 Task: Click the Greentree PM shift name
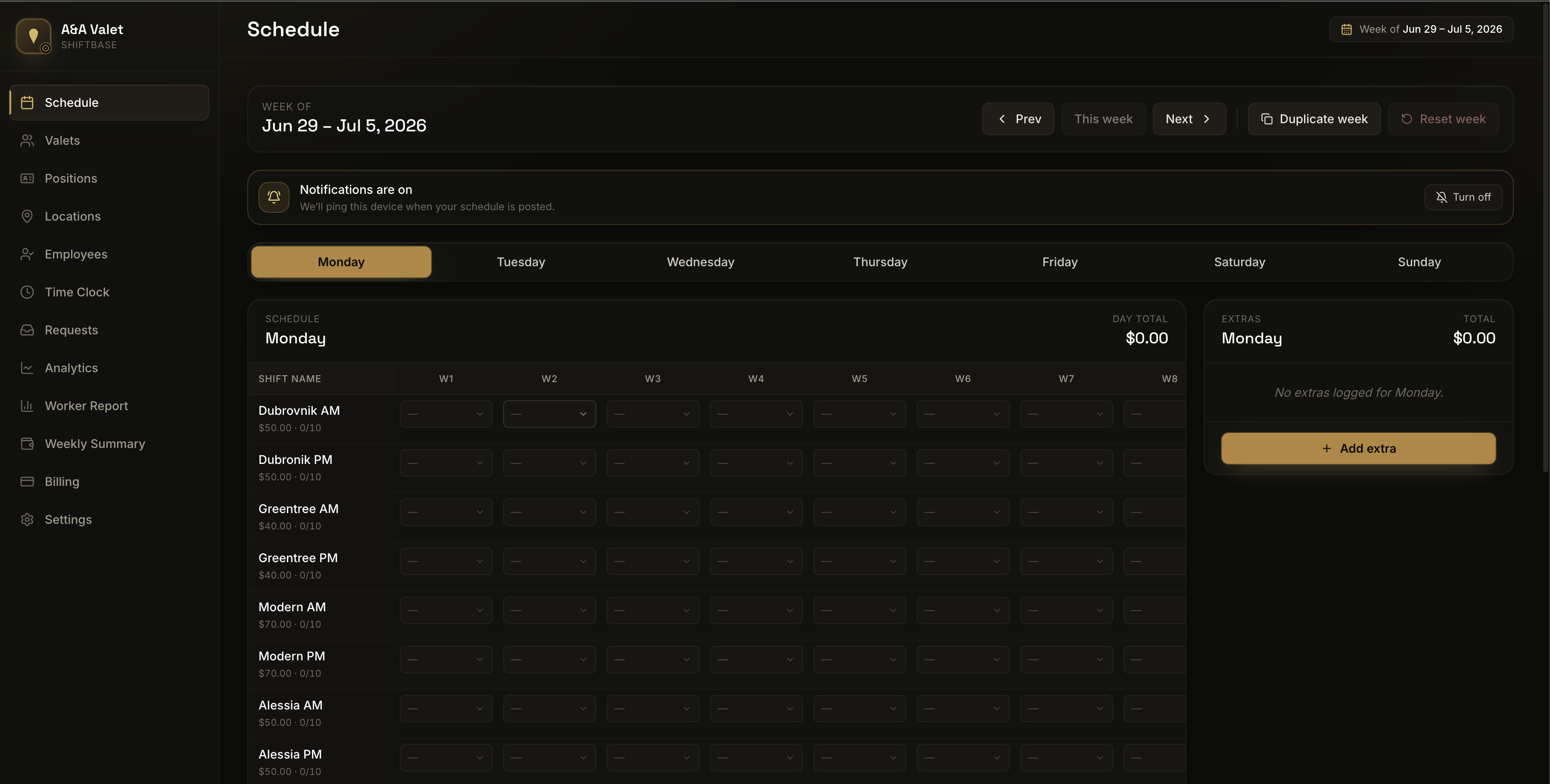[298, 558]
